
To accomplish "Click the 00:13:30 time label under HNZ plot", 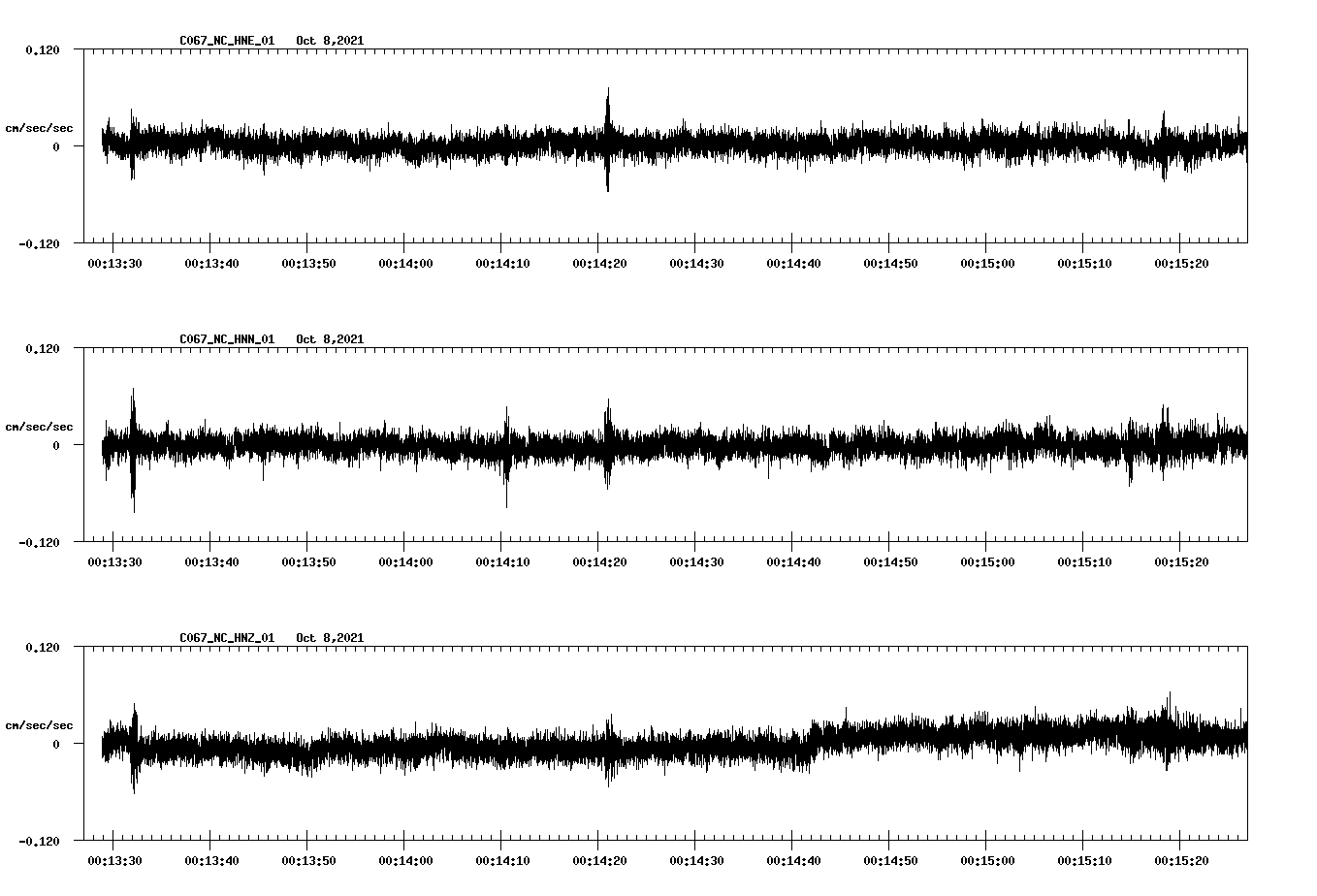I will [114, 861].
